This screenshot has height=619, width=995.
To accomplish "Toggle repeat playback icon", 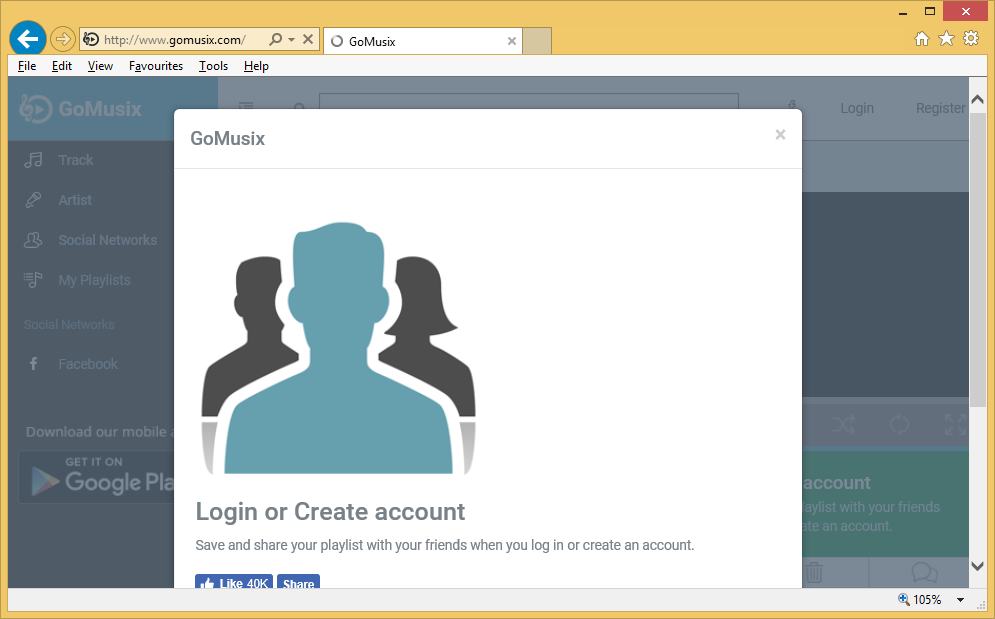I will (899, 424).
